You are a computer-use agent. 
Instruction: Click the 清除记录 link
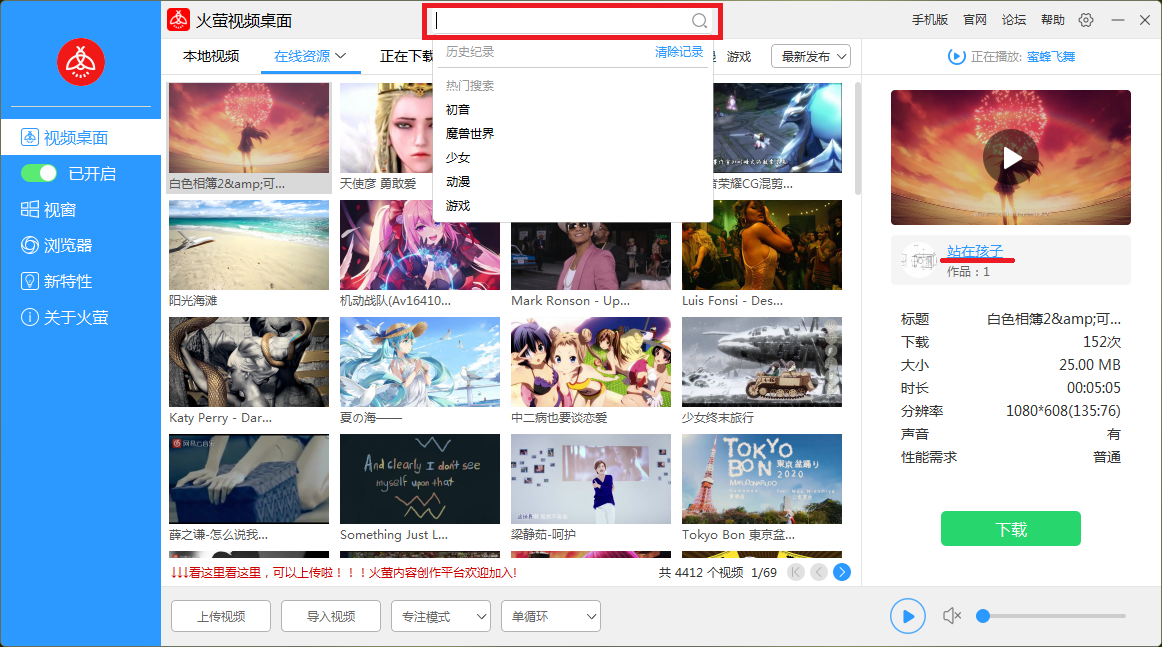(679, 52)
